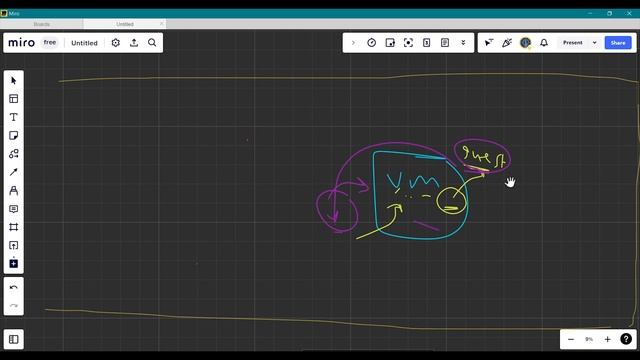Screen dimensions: 640x360
Task: Open the notes panel icon
Action: (445, 43)
